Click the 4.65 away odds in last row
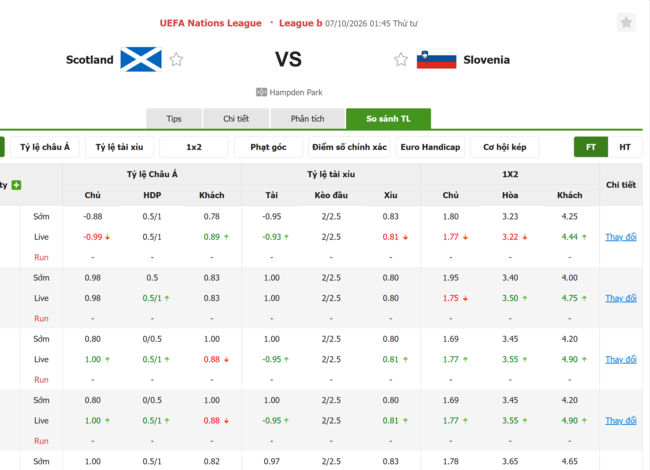 pyautogui.click(x=570, y=461)
